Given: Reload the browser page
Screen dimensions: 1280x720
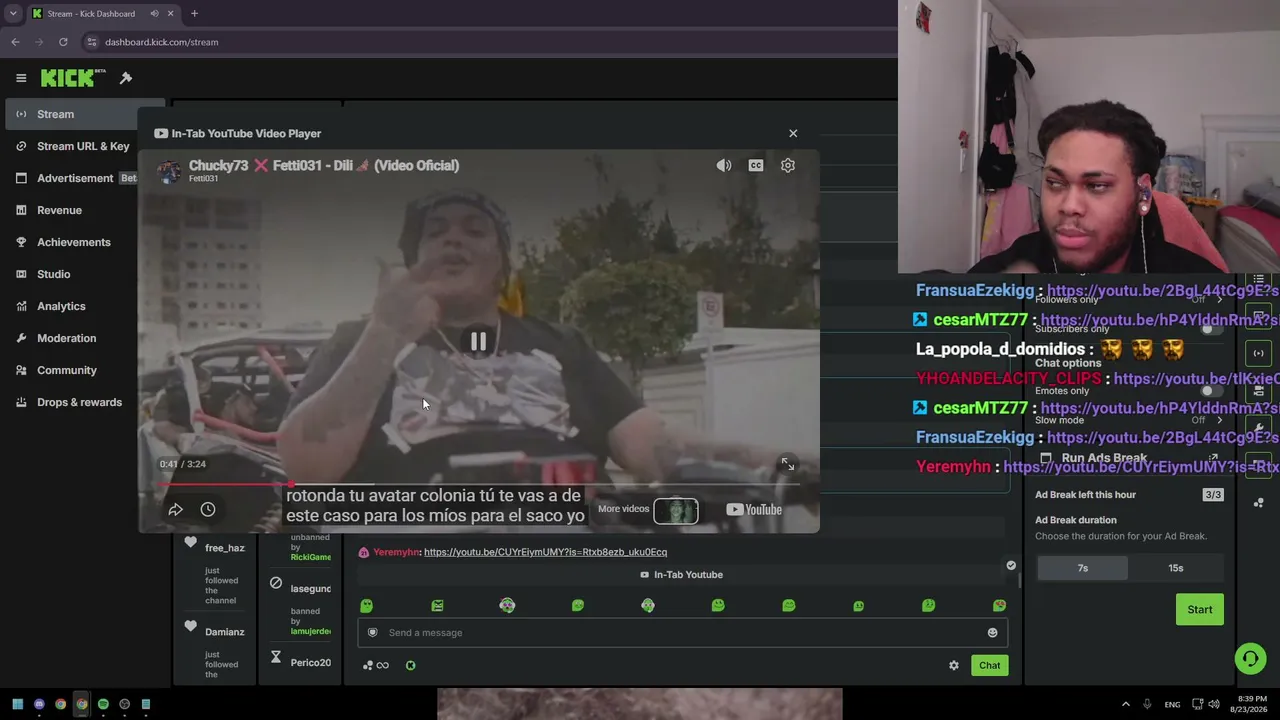Looking at the screenshot, I should (x=63, y=42).
